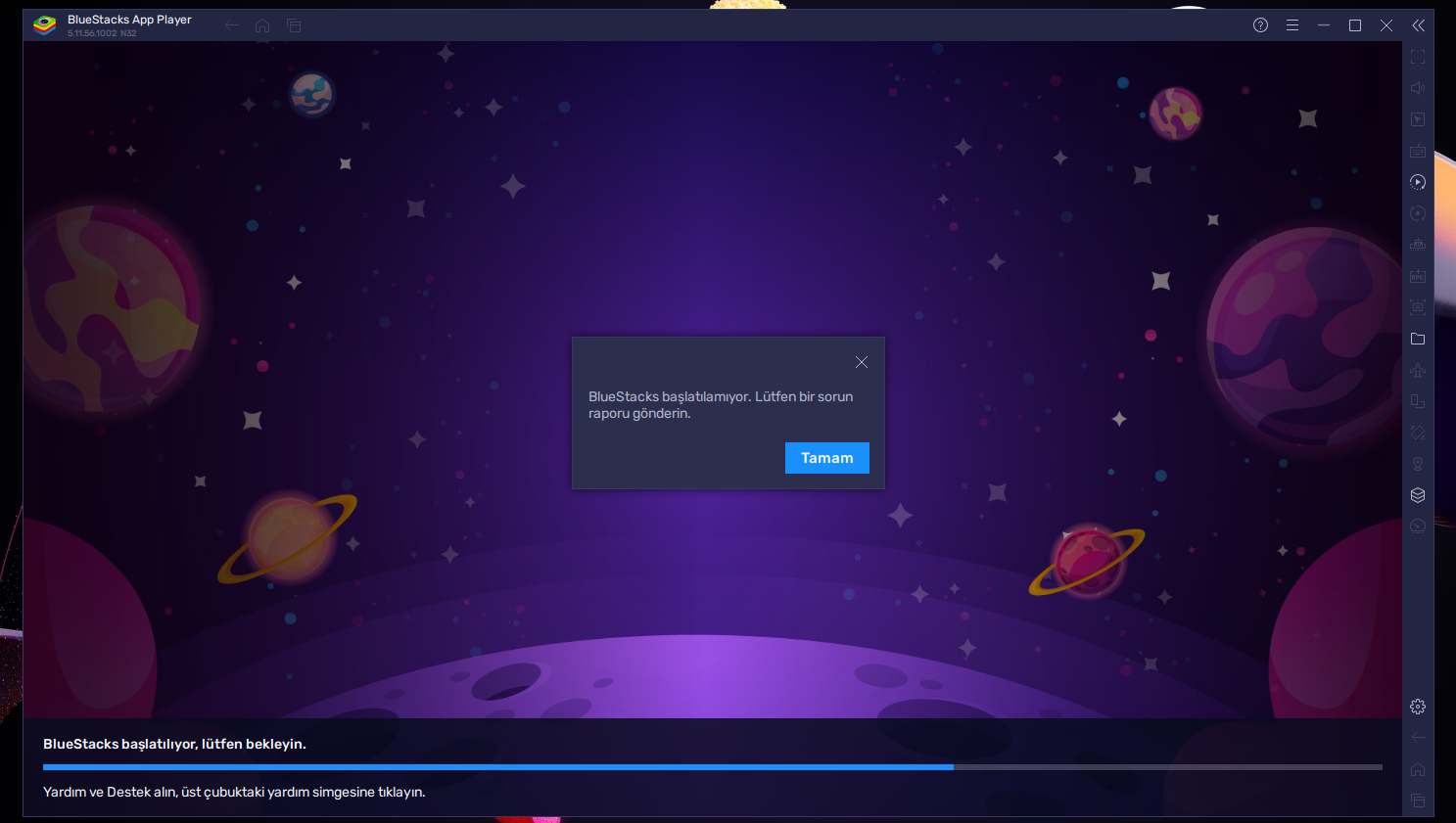Click the Install APK icon
Screen dimensions: 1456x823
point(1418,276)
